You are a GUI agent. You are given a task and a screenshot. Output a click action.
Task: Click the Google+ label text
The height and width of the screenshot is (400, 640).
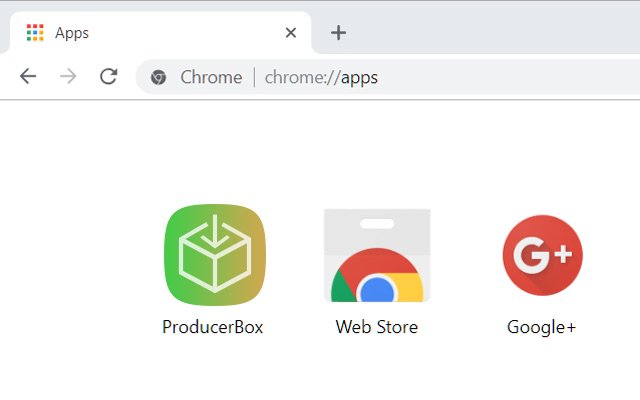click(x=541, y=327)
